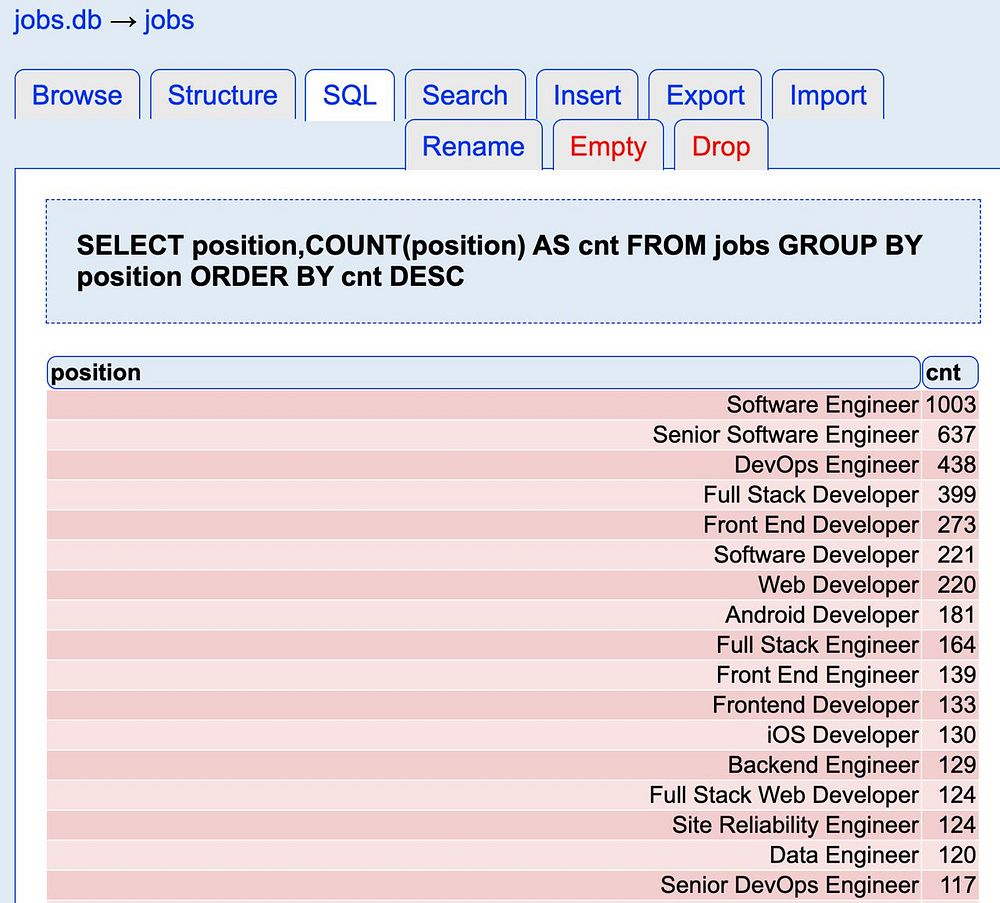Switch to the Import tab
Screen dimensions: 1000x903
click(828, 96)
